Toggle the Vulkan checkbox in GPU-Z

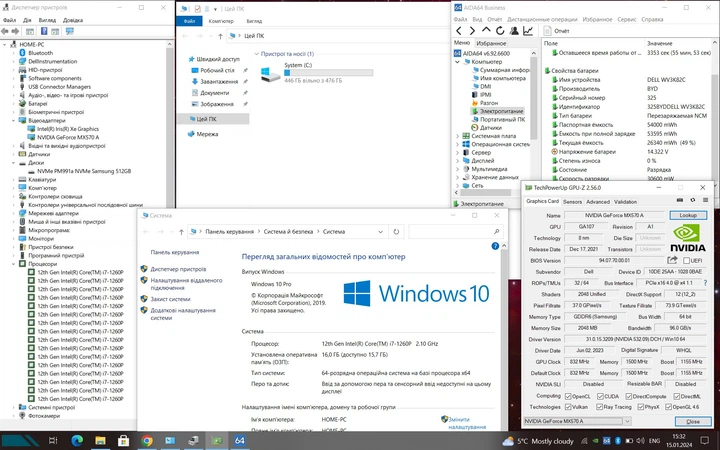click(568, 407)
